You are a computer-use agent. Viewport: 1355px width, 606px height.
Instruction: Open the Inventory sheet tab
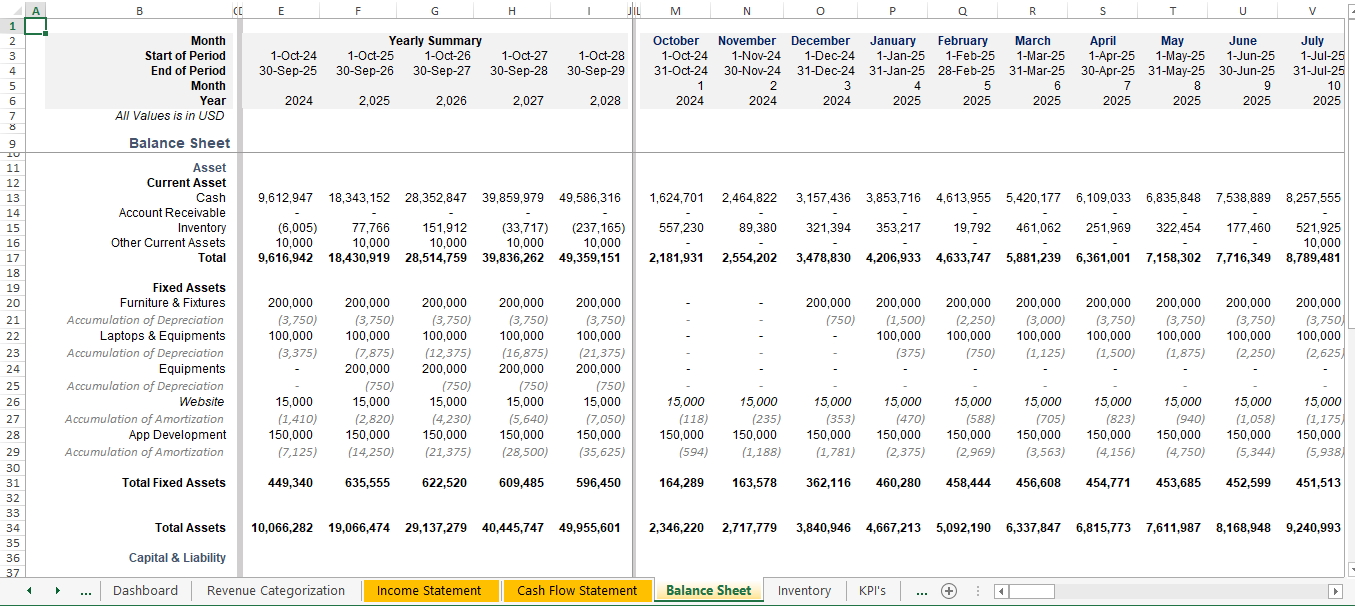804,591
